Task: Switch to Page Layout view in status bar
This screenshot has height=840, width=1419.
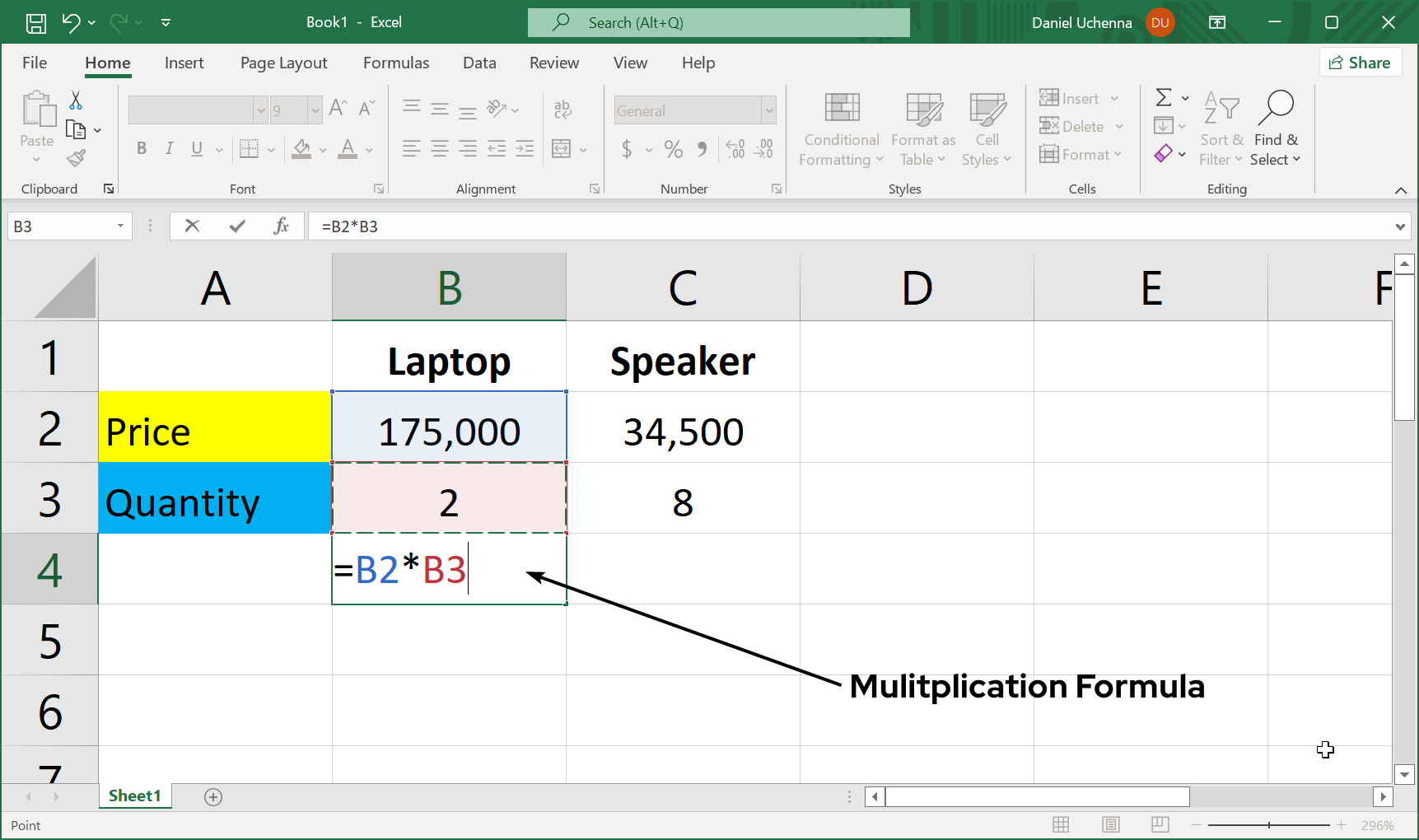Action: [x=1111, y=824]
